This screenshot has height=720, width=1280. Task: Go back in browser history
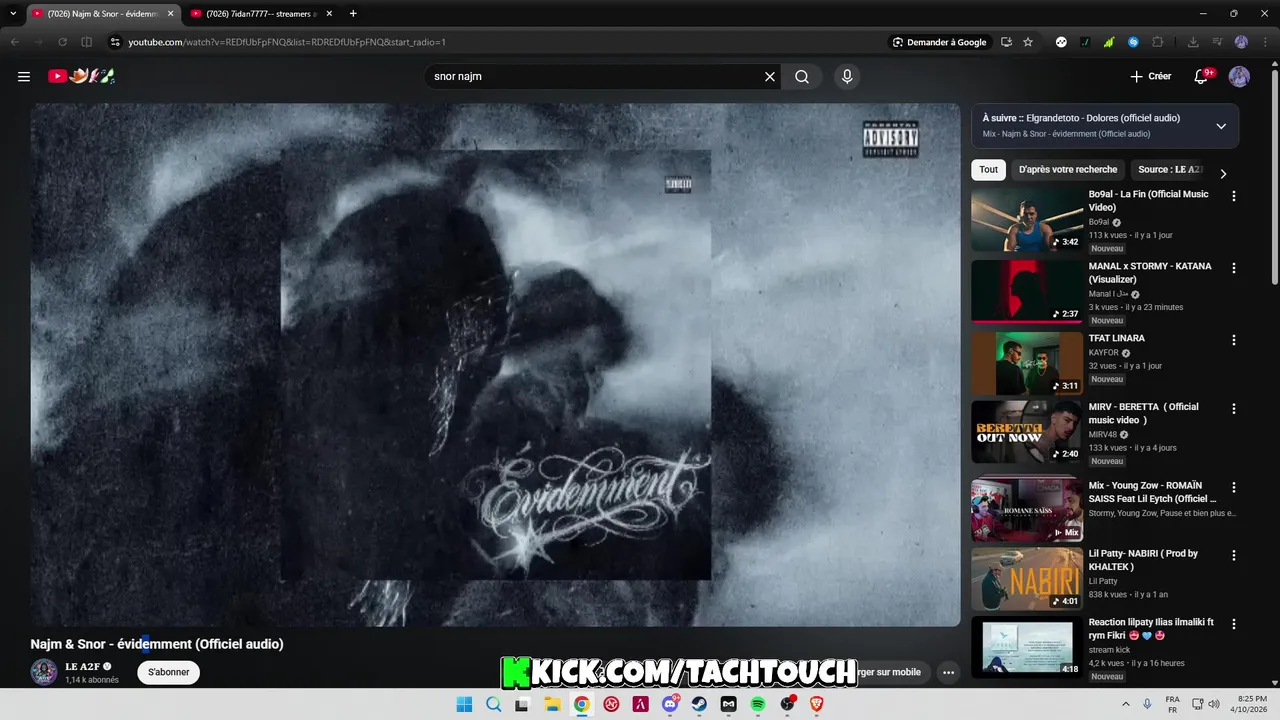(x=14, y=42)
